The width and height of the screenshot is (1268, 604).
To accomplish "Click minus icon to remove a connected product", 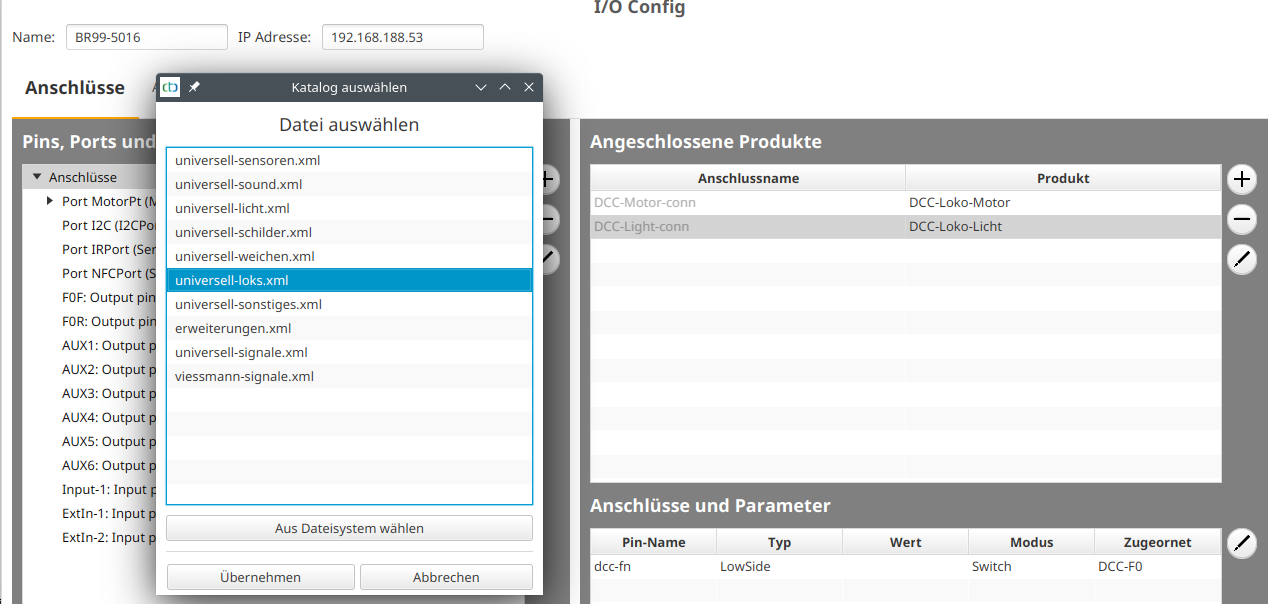I will click(1241, 219).
